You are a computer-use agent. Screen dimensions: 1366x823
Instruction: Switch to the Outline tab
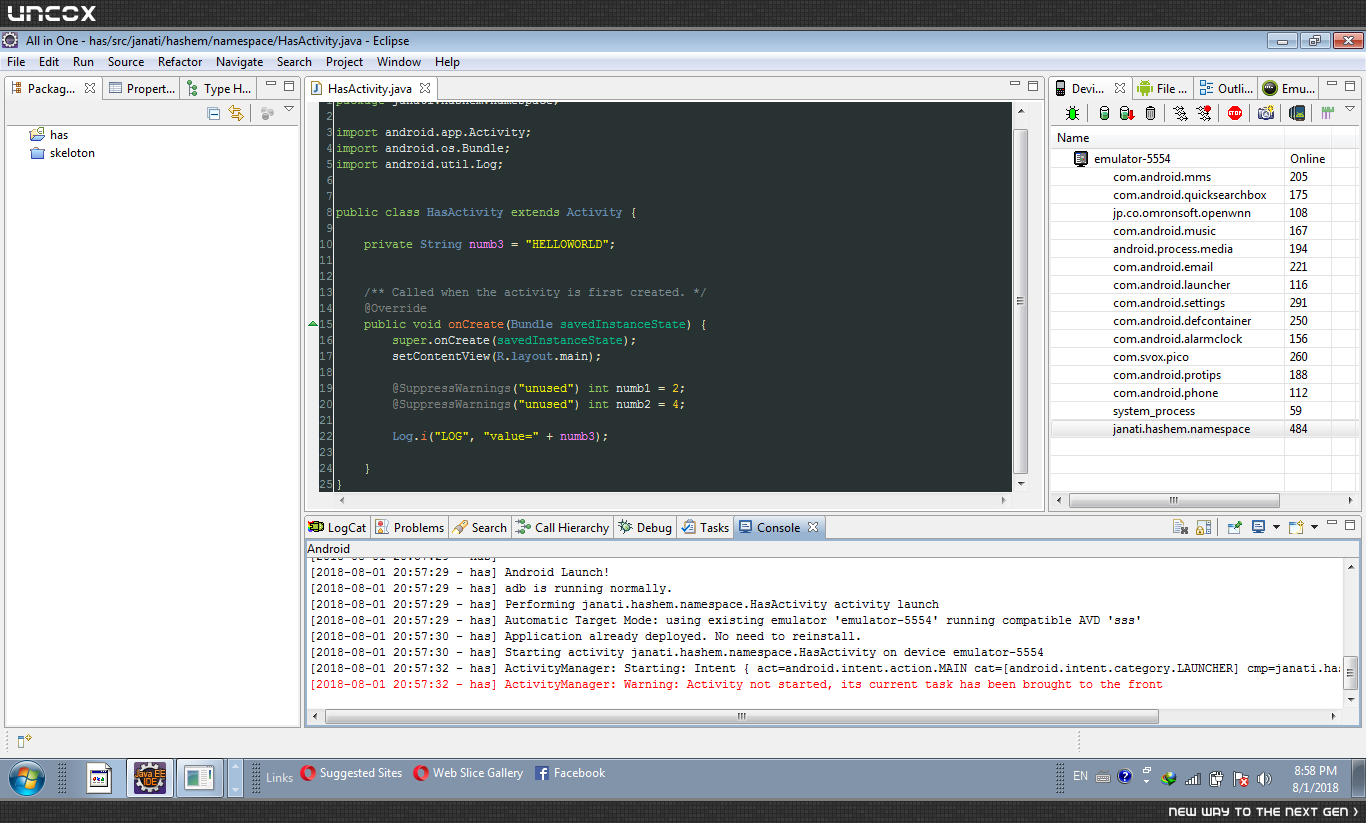pos(1226,88)
